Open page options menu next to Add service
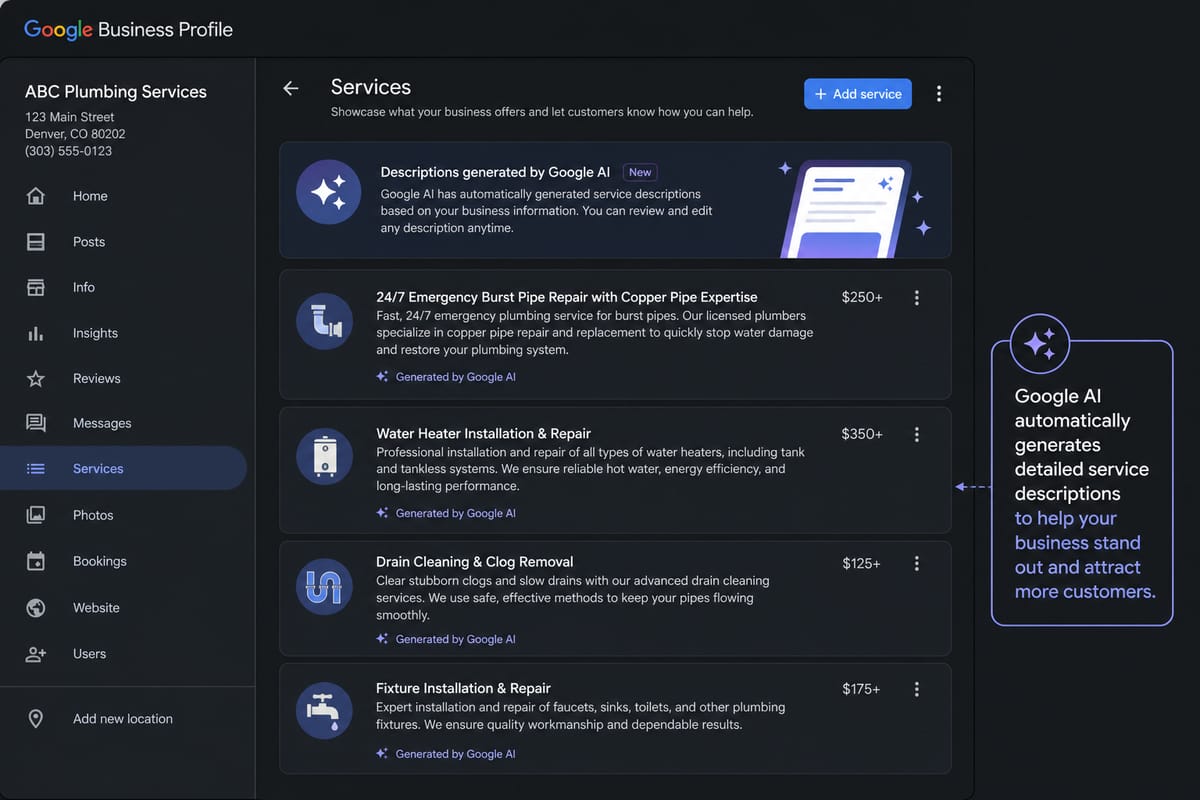 938,94
